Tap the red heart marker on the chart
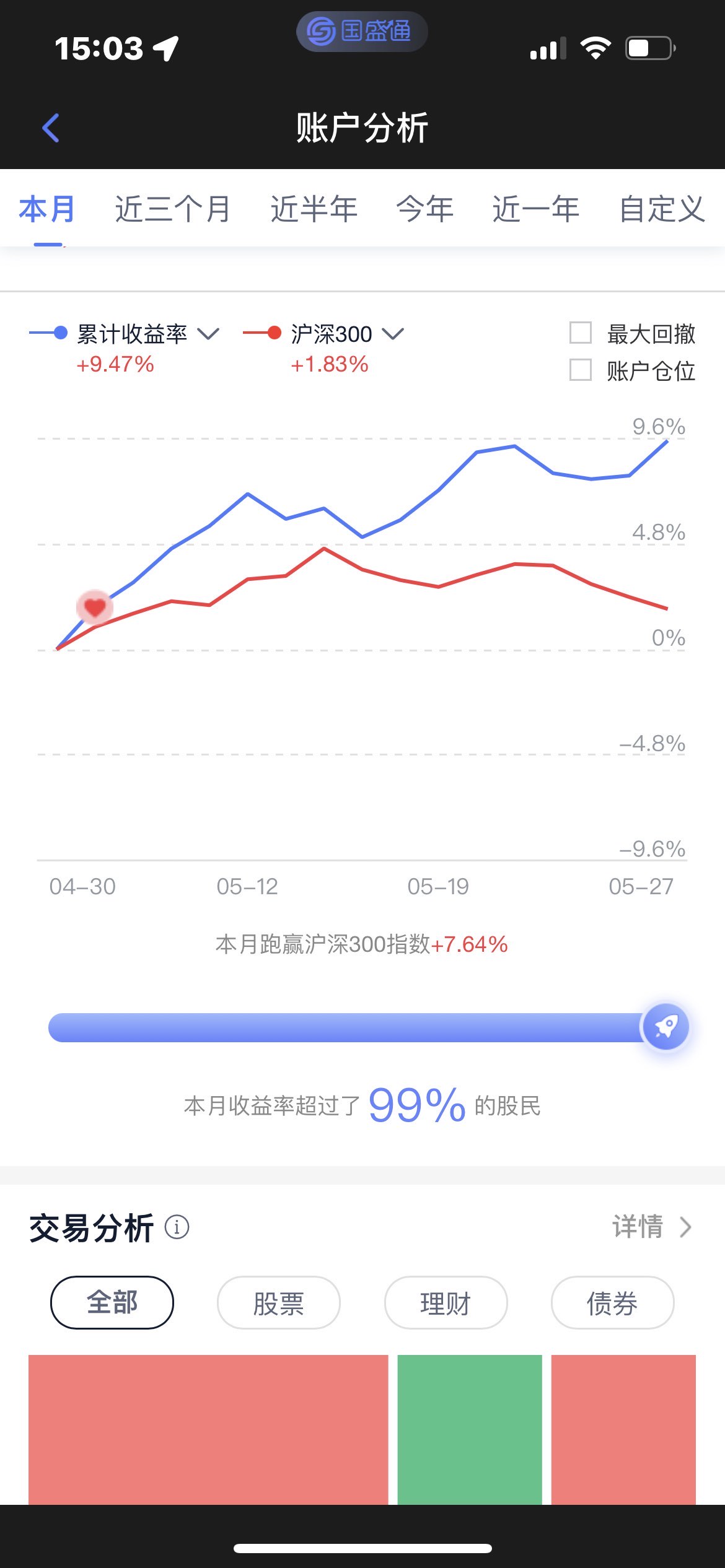 95,607
